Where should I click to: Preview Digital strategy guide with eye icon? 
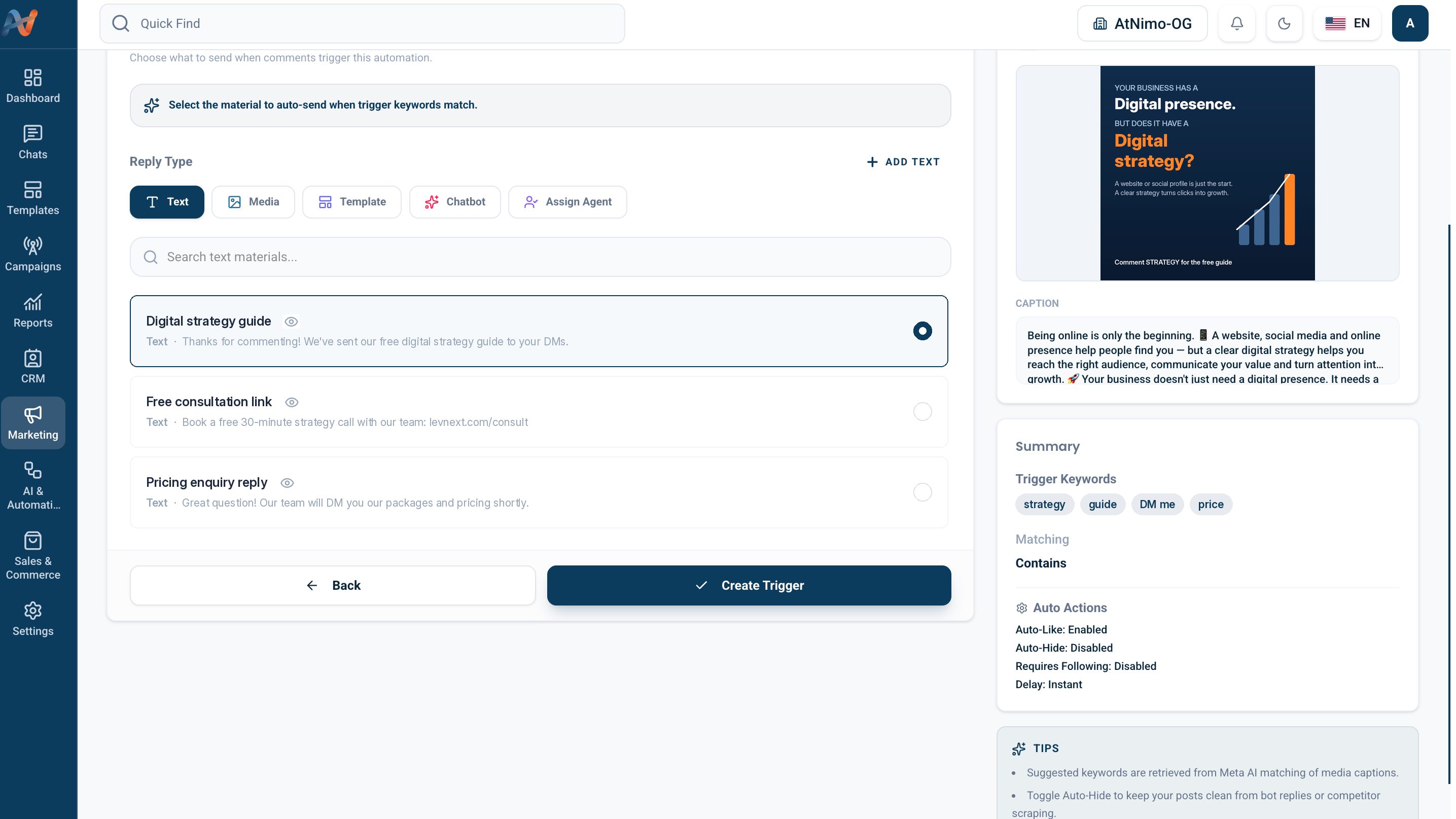click(291, 322)
